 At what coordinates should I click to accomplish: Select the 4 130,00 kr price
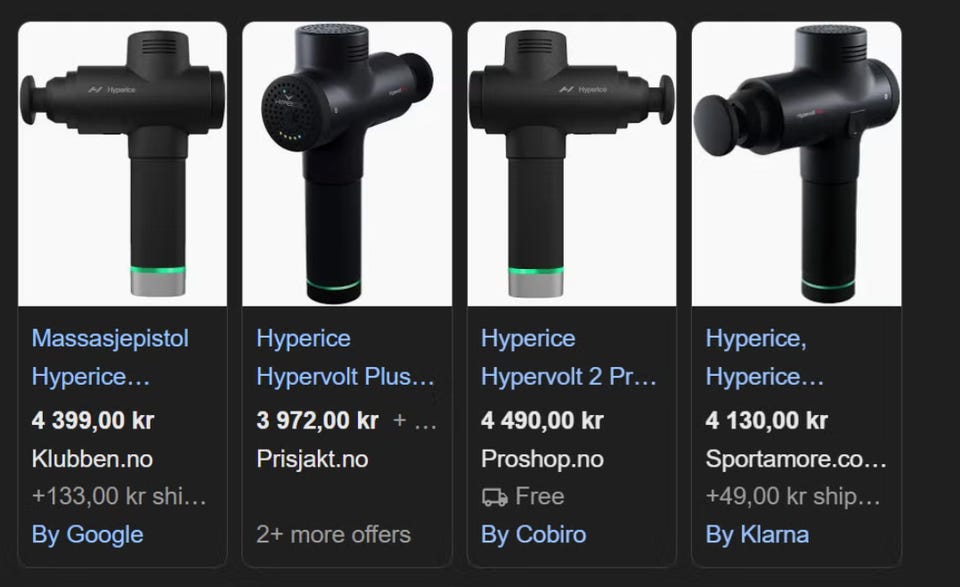767,421
